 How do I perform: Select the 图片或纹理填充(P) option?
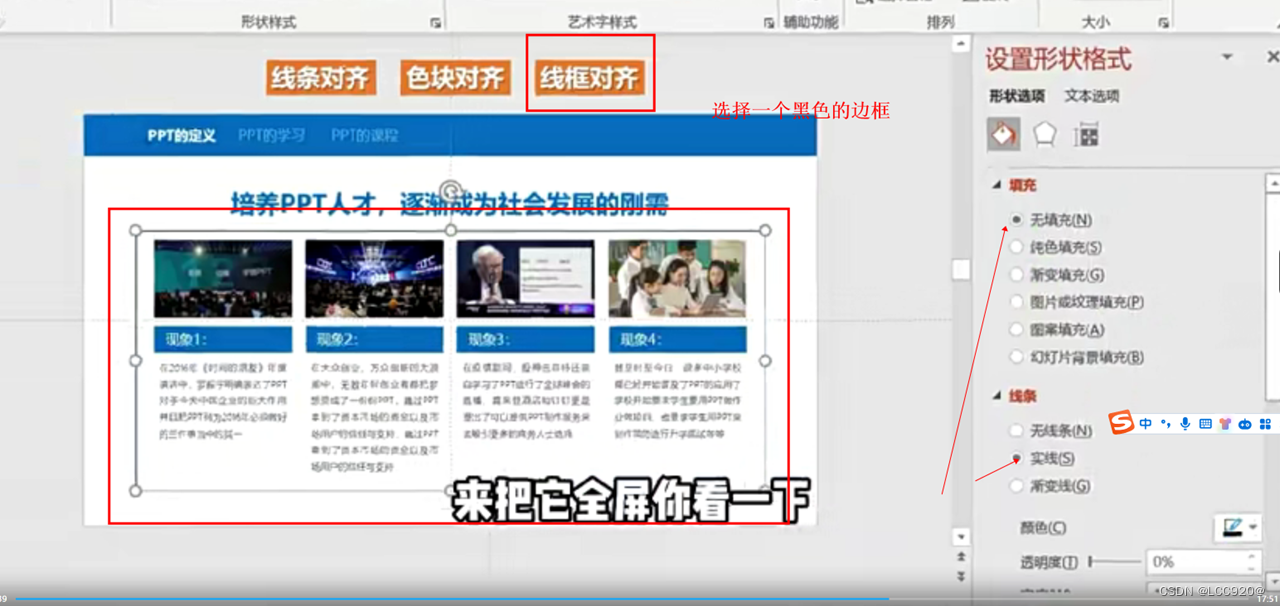coord(1078,301)
